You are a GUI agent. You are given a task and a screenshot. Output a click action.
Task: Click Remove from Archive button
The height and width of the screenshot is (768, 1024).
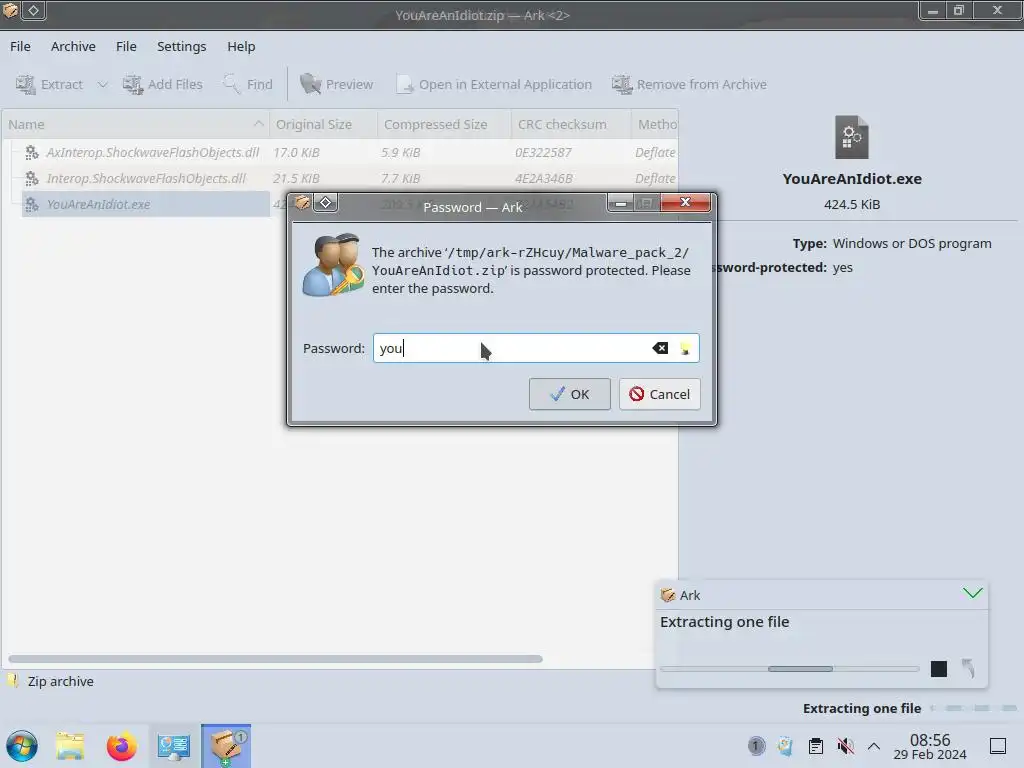(689, 84)
